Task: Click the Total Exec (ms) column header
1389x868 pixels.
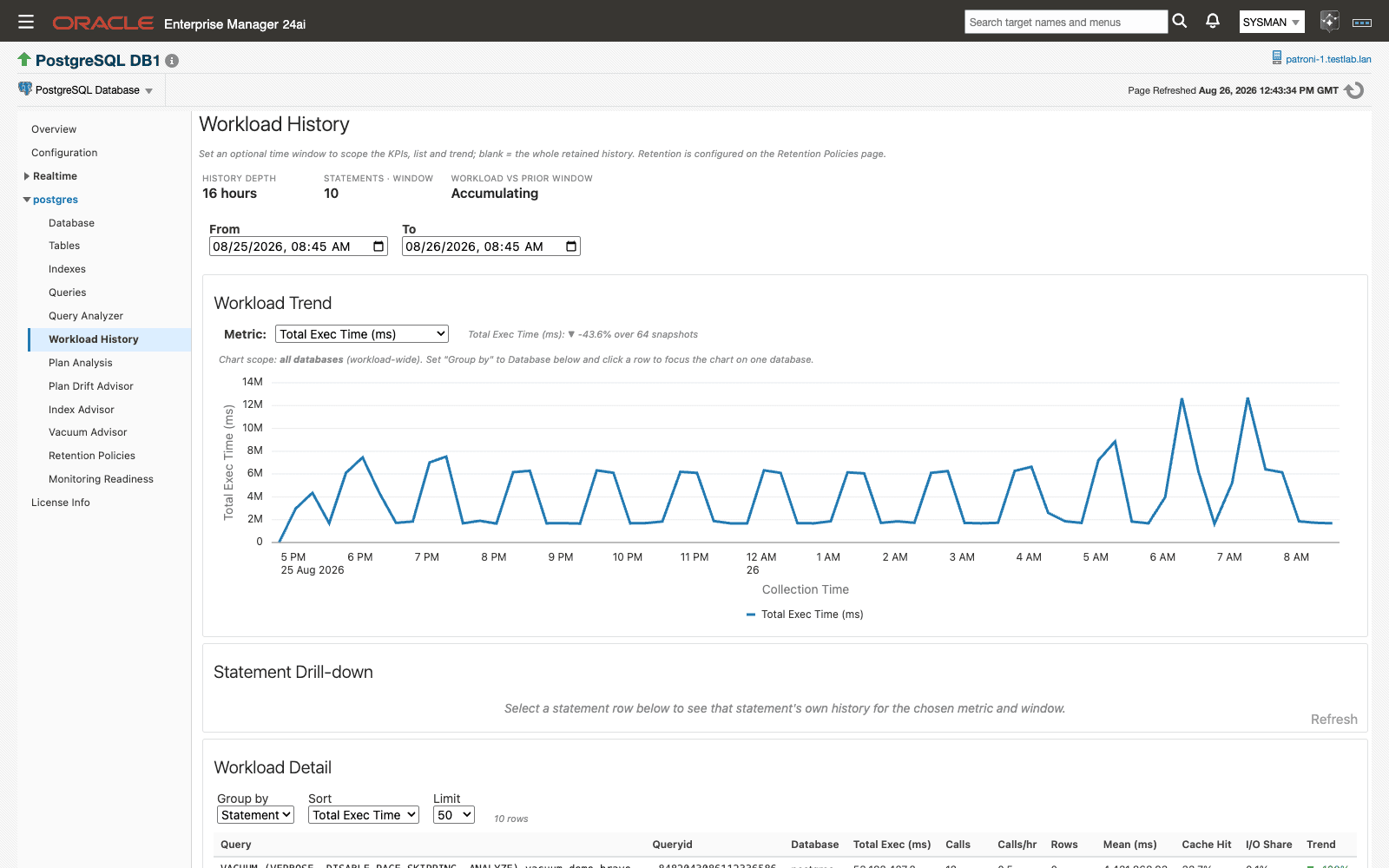Action: pyautogui.click(x=892, y=845)
